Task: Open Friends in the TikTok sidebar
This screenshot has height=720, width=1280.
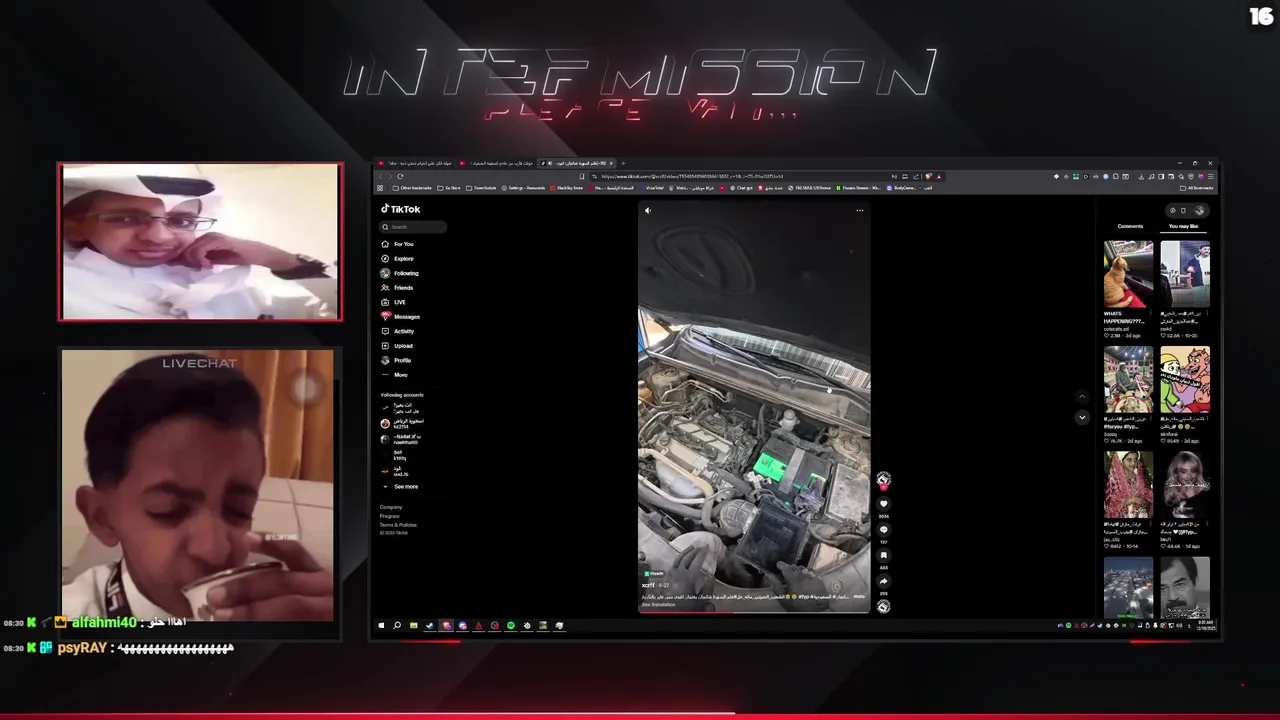Action: 397,288
